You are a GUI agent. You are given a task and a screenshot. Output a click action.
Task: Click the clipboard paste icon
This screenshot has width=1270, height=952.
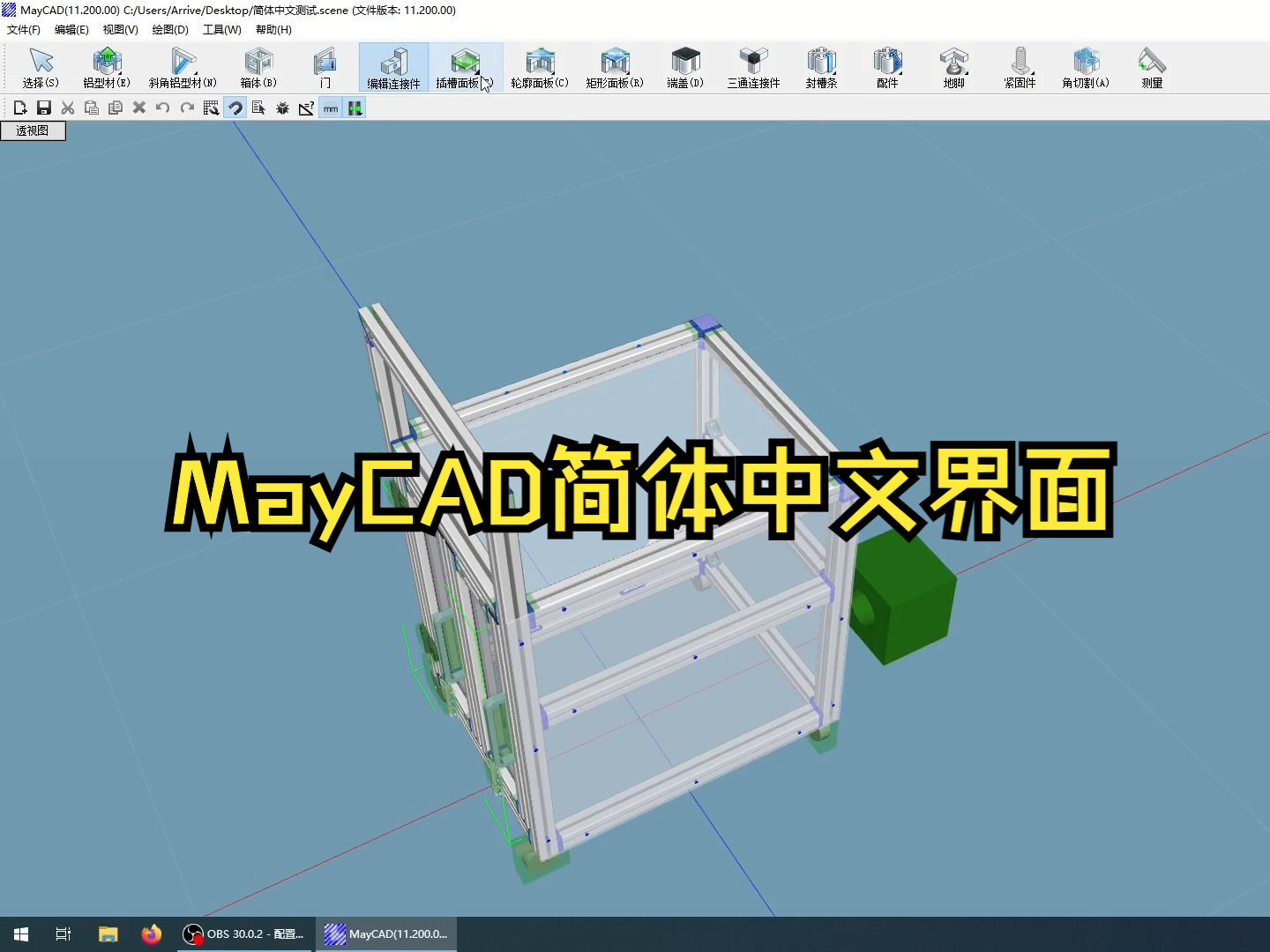[92, 108]
